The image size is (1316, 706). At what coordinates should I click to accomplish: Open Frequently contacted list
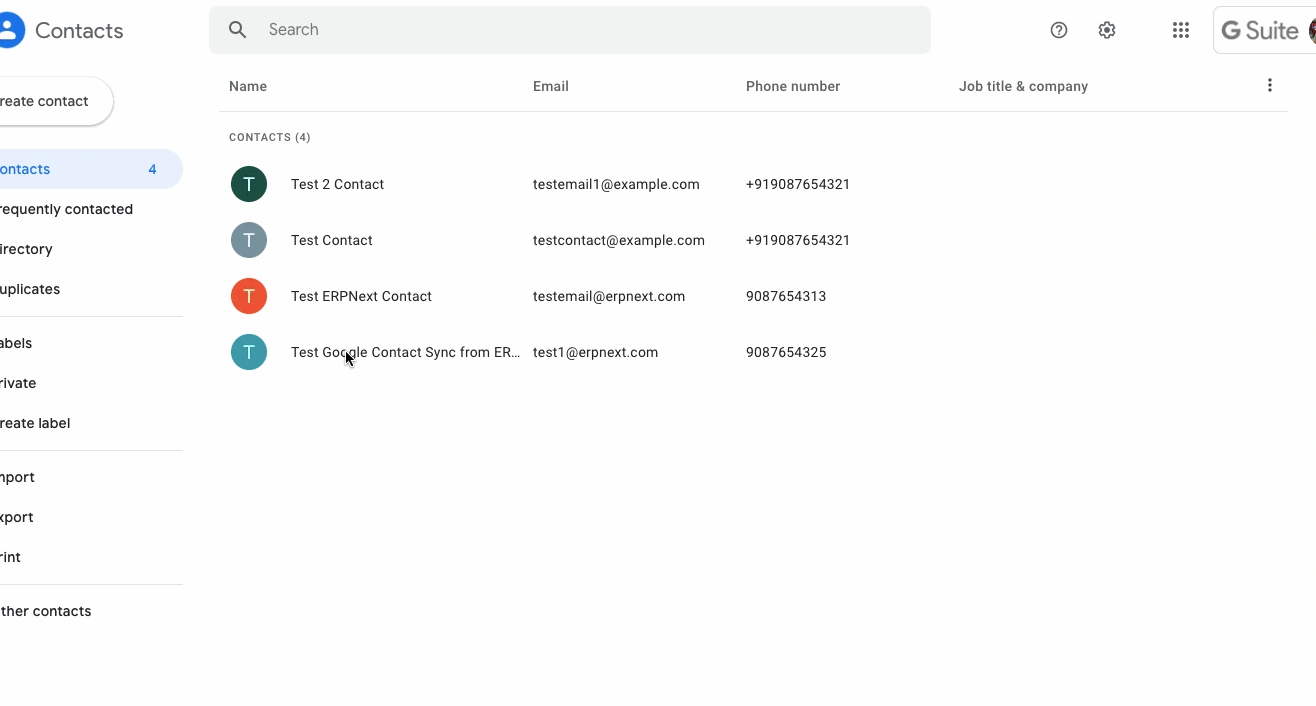(x=66, y=209)
